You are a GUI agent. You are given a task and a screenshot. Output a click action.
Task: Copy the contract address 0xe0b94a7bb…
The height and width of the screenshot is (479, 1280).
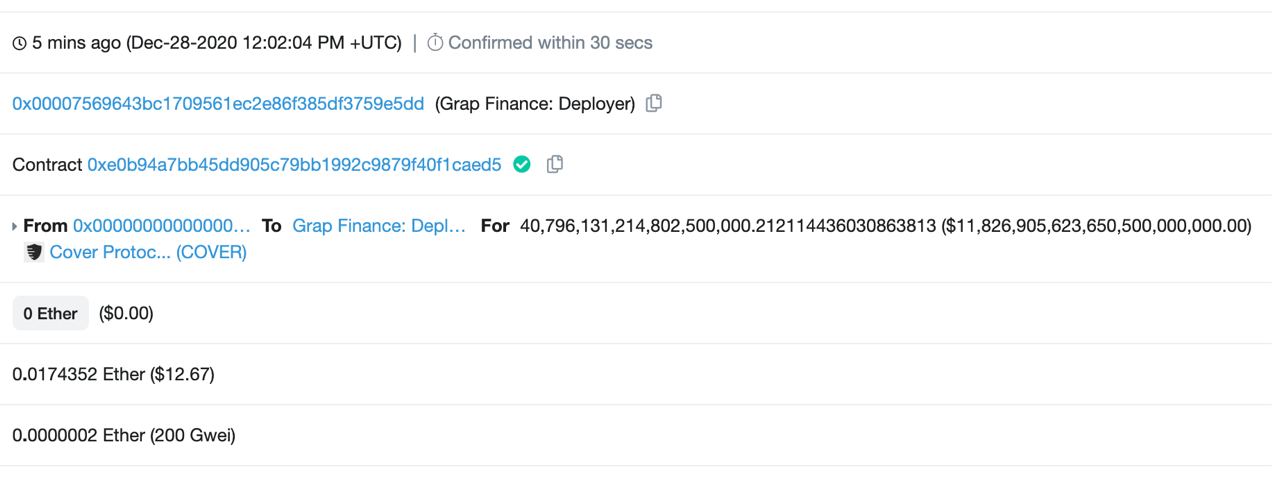pyautogui.click(x=555, y=164)
